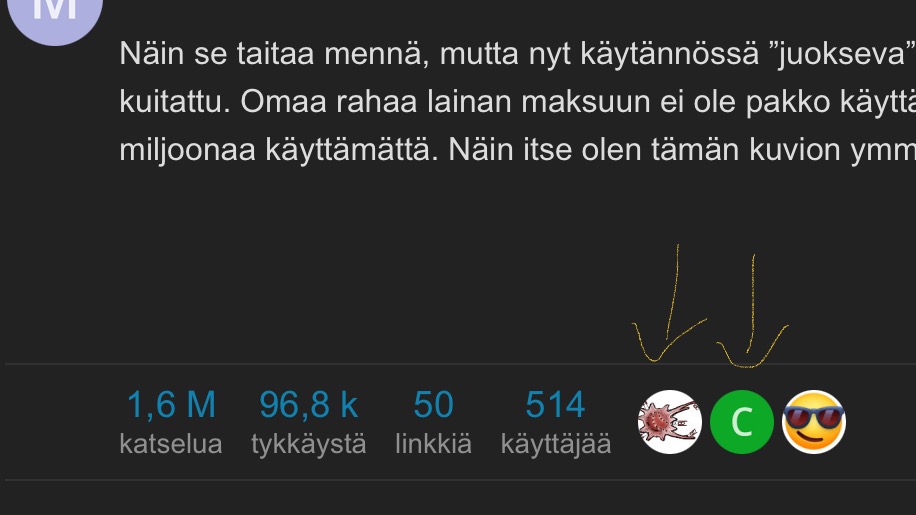Click the post line starting miljoonaa käyttämättä
This screenshot has width=916, height=515.
point(518,150)
